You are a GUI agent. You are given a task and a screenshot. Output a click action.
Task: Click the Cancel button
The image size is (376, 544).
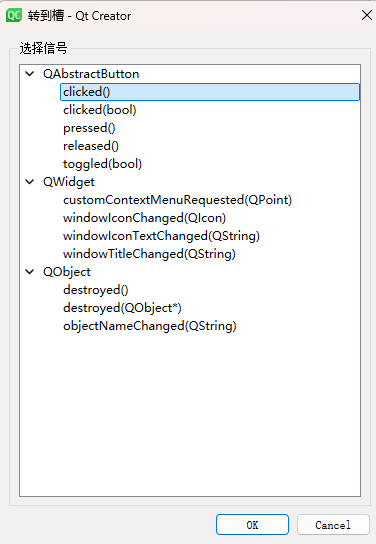[x=333, y=525]
